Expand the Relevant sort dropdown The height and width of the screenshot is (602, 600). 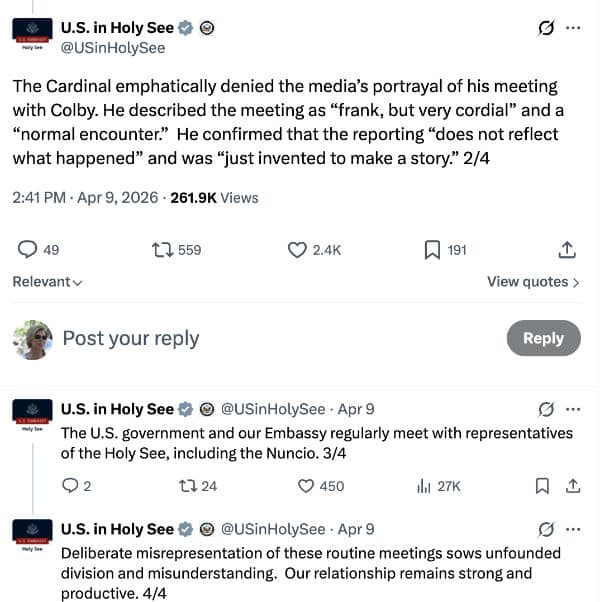coord(47,282)
